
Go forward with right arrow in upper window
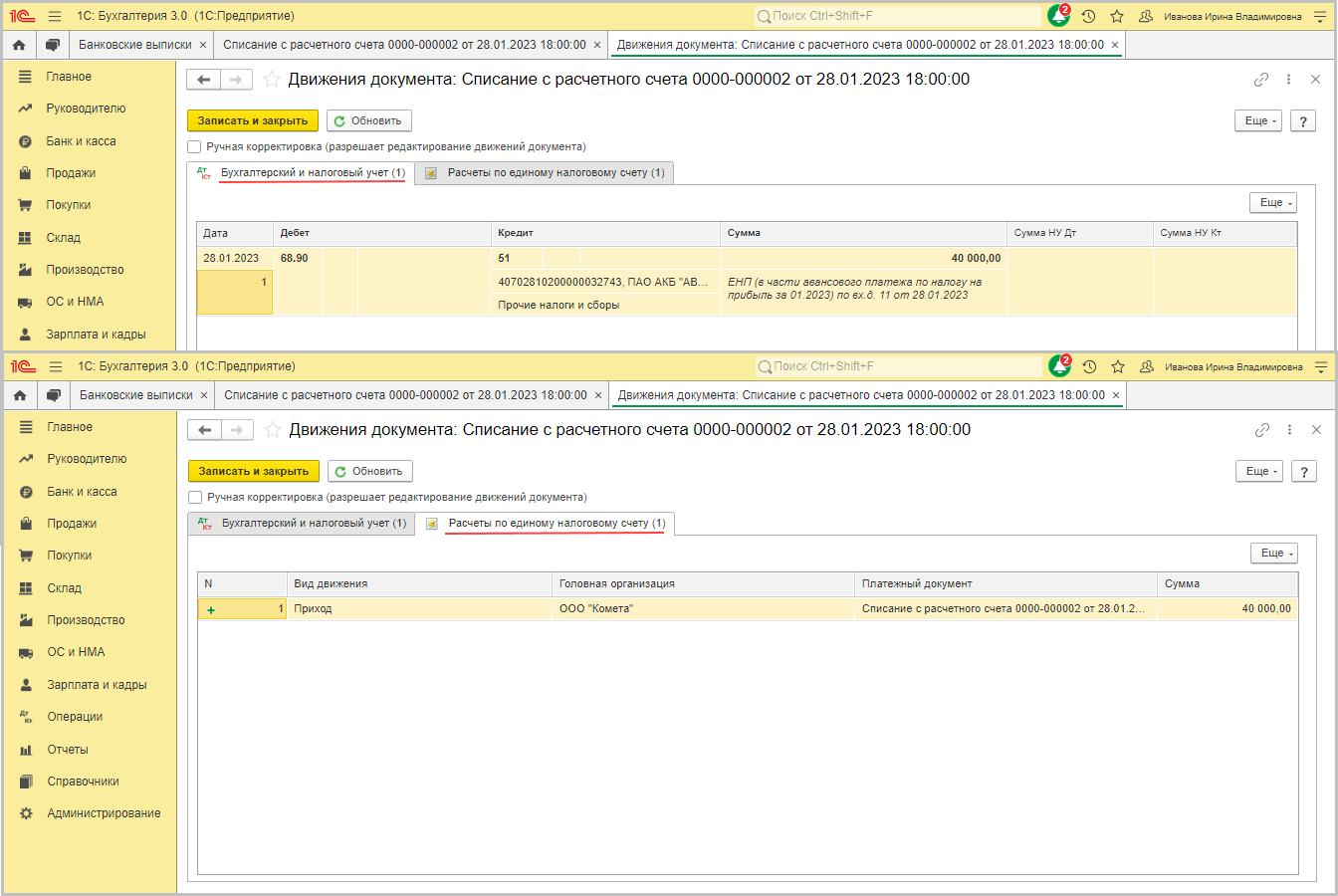tap(236, 80)
